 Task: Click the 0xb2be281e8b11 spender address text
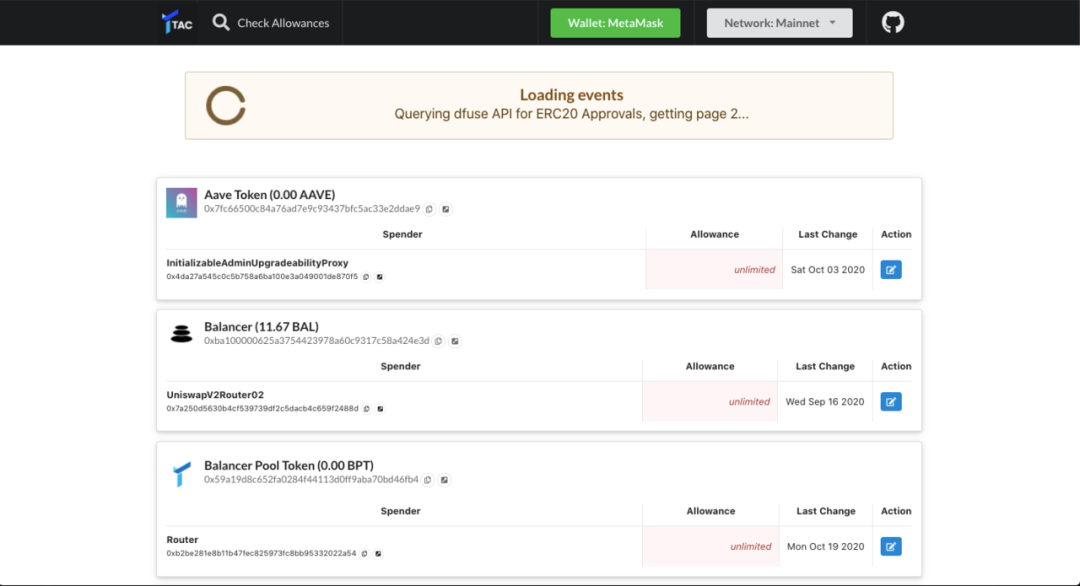[x=261, y=554]
